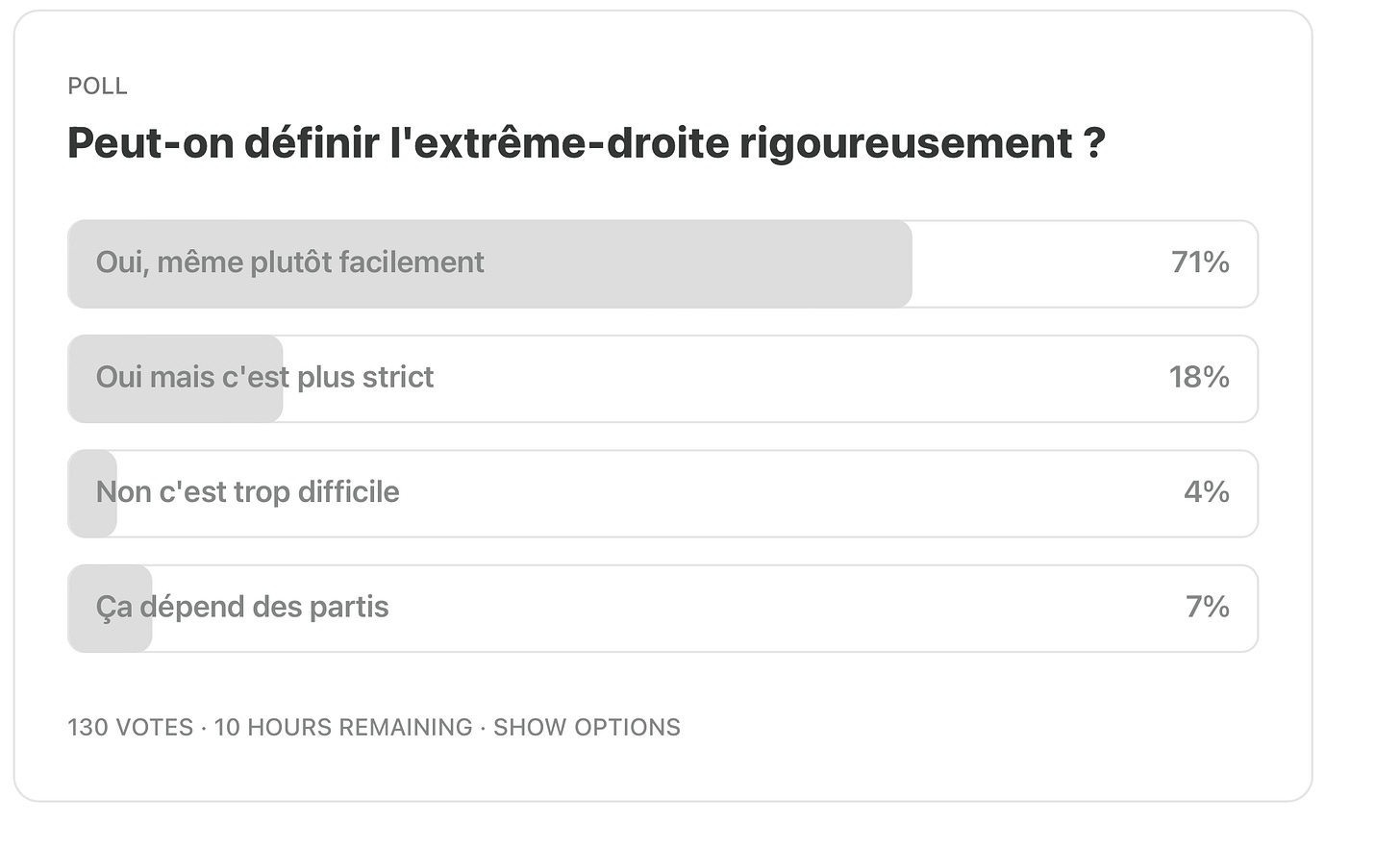The width and height of the screenshot is (1400, 848).
Task: Click the grey filled portion of the 7% bar
Action: coord(110,609)
